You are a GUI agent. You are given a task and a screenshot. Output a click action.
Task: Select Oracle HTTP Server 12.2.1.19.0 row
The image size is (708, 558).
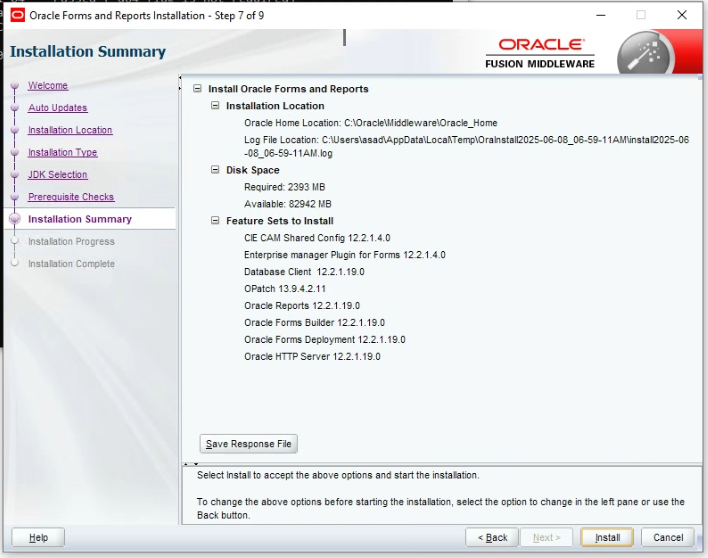312,357
